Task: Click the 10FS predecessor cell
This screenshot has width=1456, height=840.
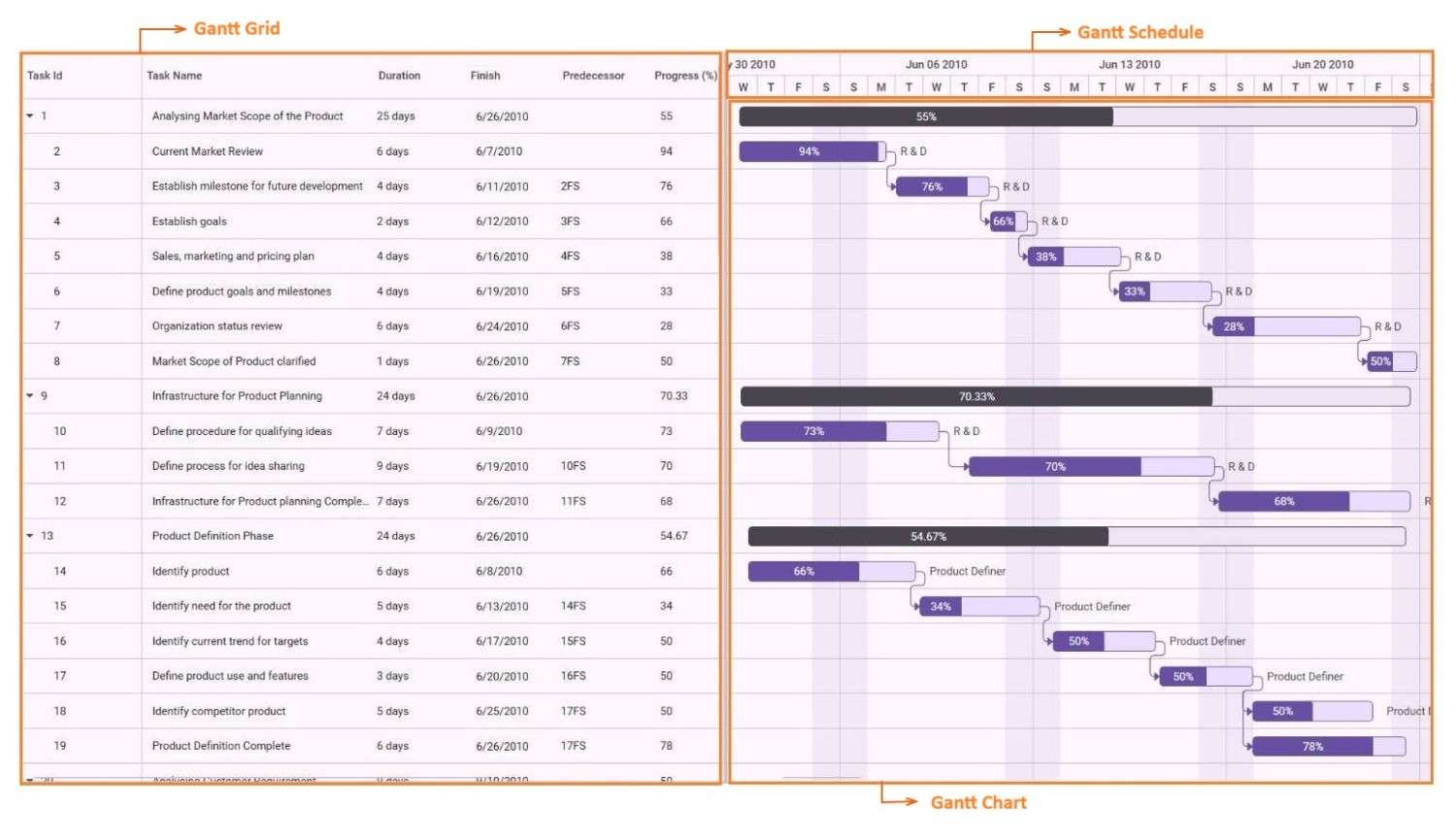Action: coord(573,466)
